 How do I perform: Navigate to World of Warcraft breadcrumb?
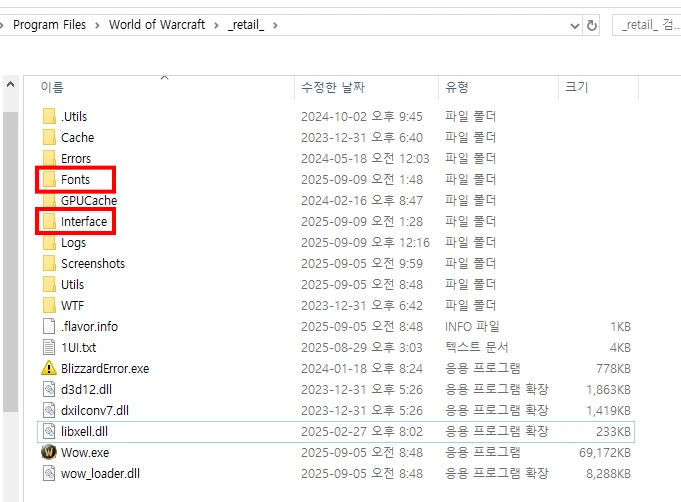click(157, 25)
